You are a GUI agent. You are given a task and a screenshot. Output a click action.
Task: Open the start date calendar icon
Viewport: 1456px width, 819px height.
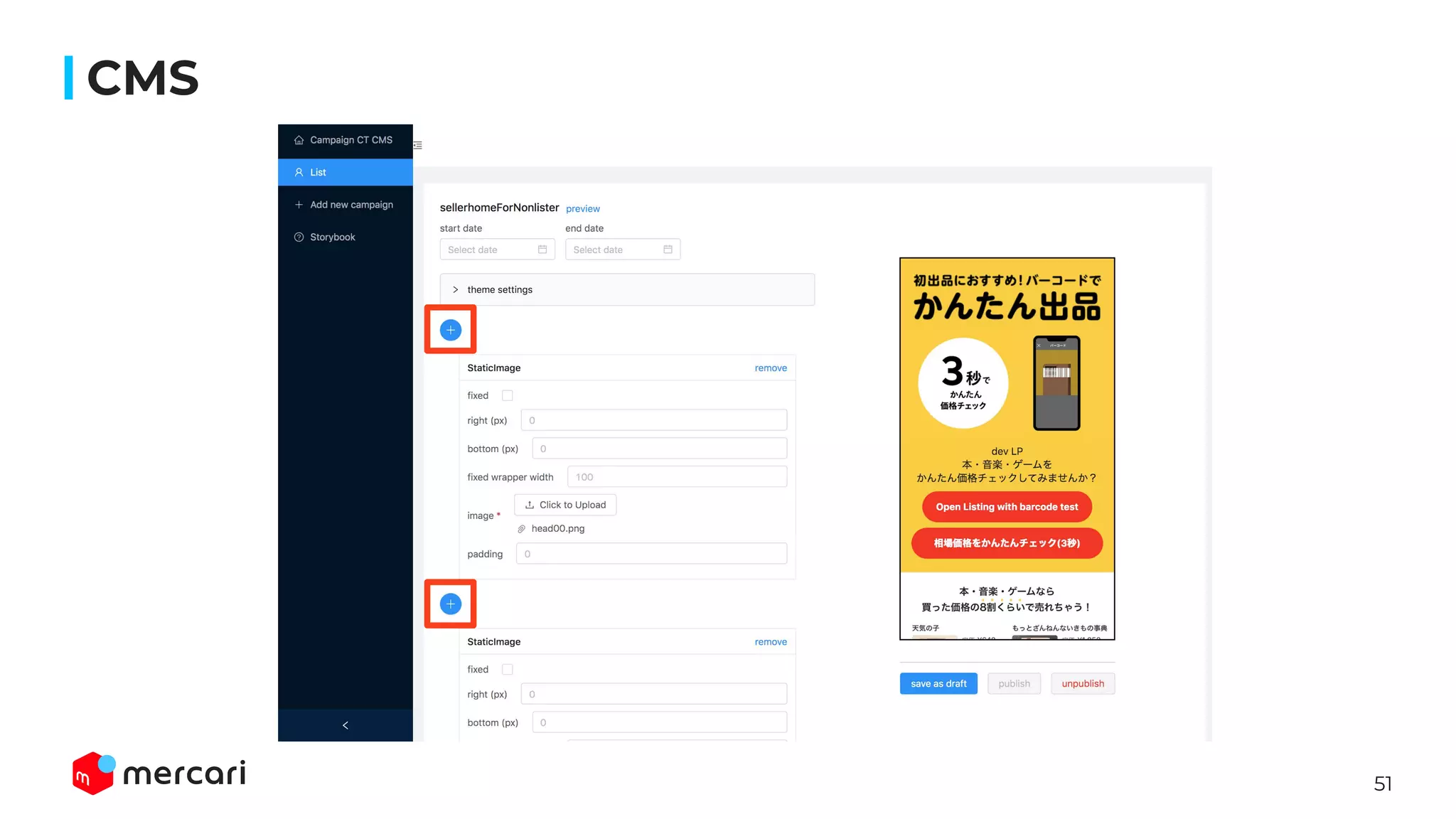point(542,250)
